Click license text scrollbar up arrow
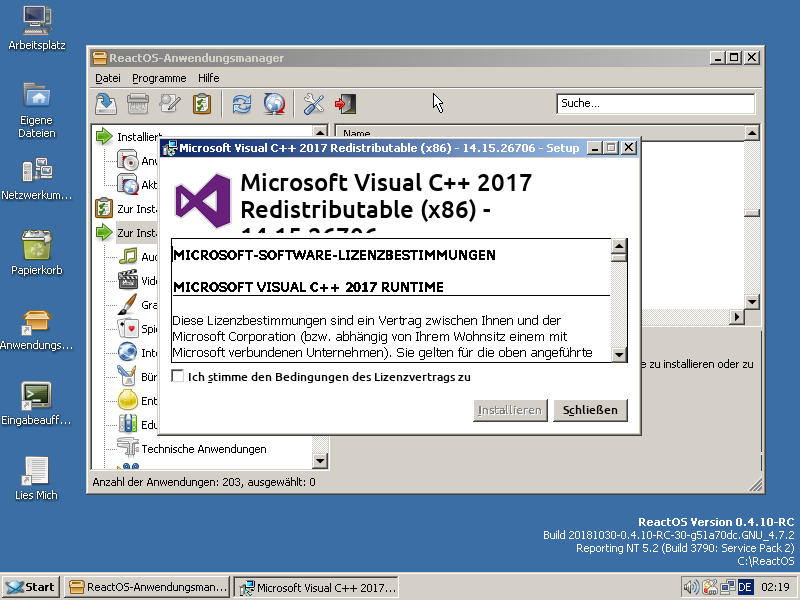The width and height of the screenshot is (800, 600). click(619, 246)
